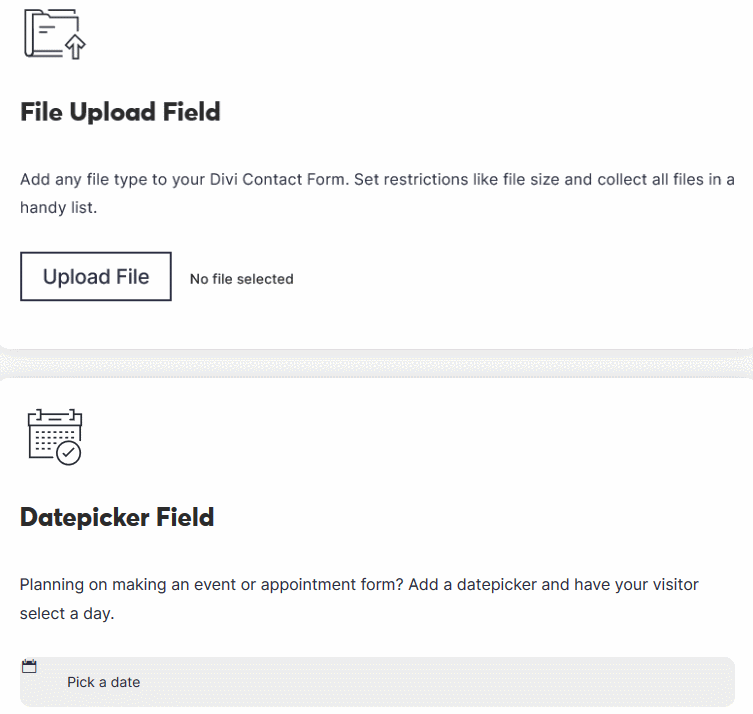Click the dotted grid of the calendar icon
753x714 pixels.
click(x=53, y=439)
